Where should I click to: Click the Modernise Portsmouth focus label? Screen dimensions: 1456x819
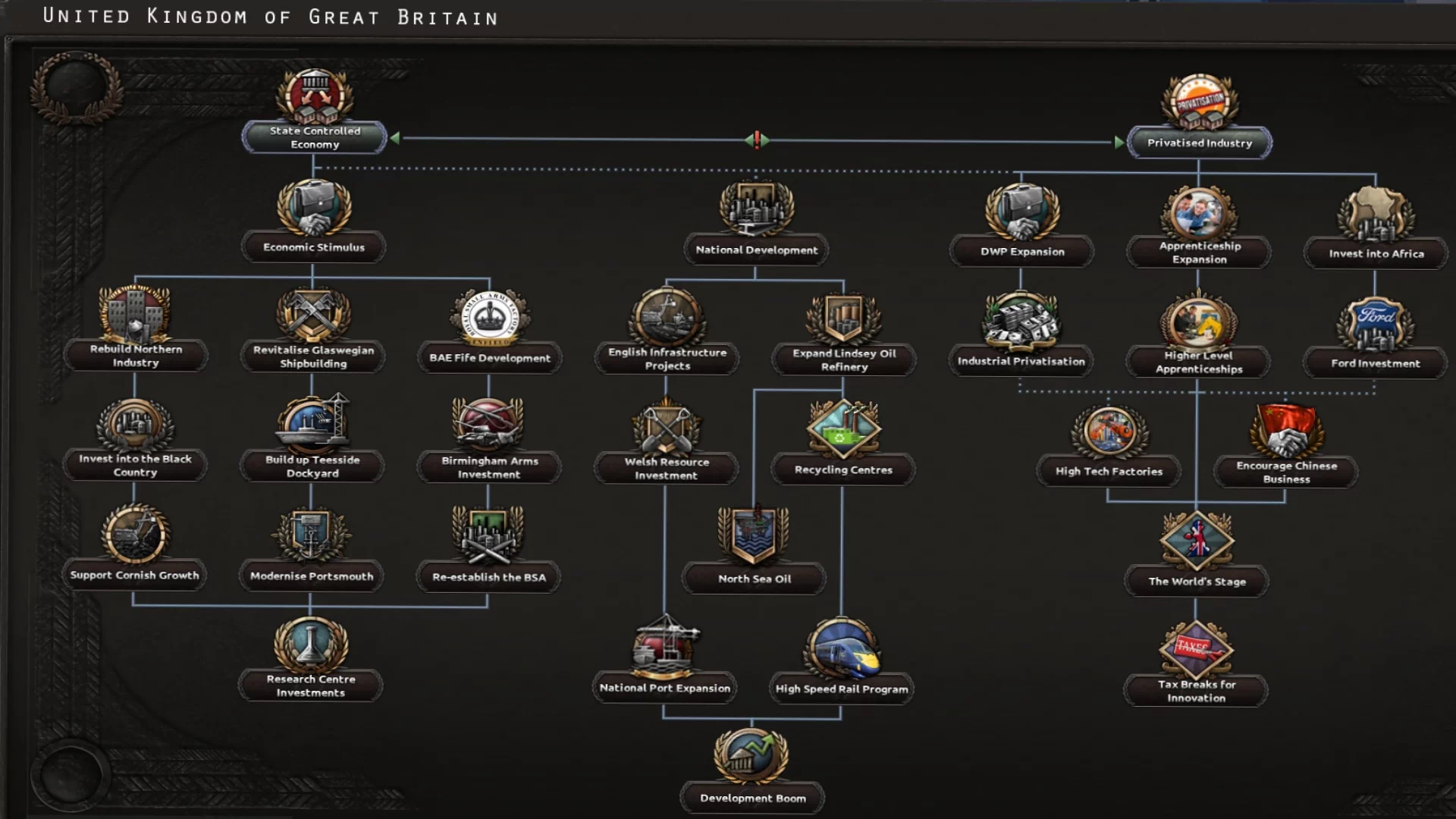311,576
